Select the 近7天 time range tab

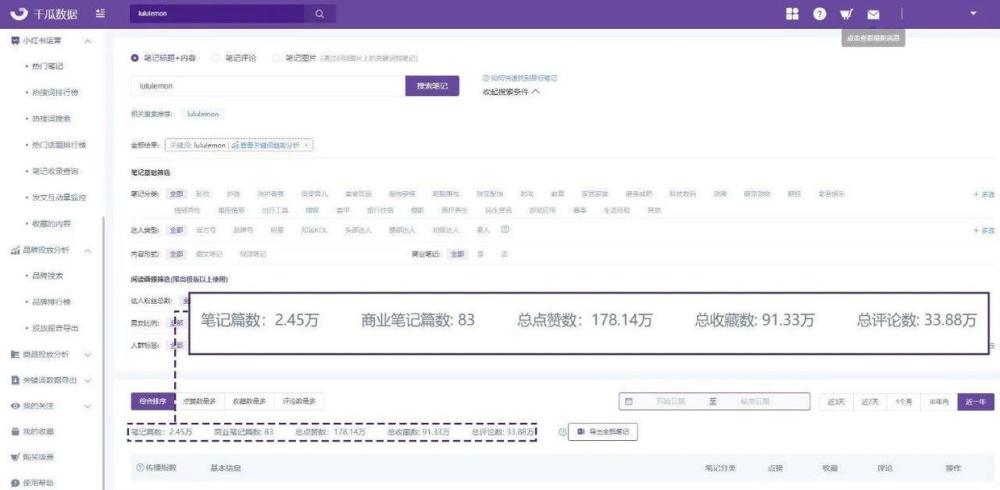[x=870, y=402]
